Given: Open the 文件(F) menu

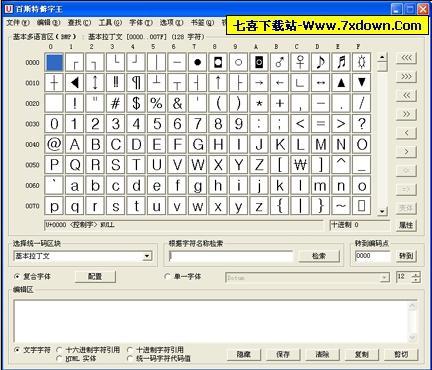Looking at the screenshot, I should tap(18, 23).
